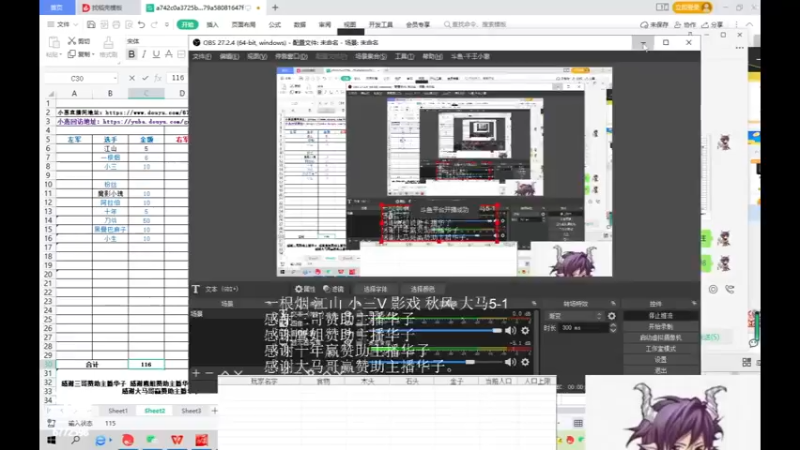Open source properties gear 属性 in OBS
Viewport: 800px width, 450px height.
305,289
